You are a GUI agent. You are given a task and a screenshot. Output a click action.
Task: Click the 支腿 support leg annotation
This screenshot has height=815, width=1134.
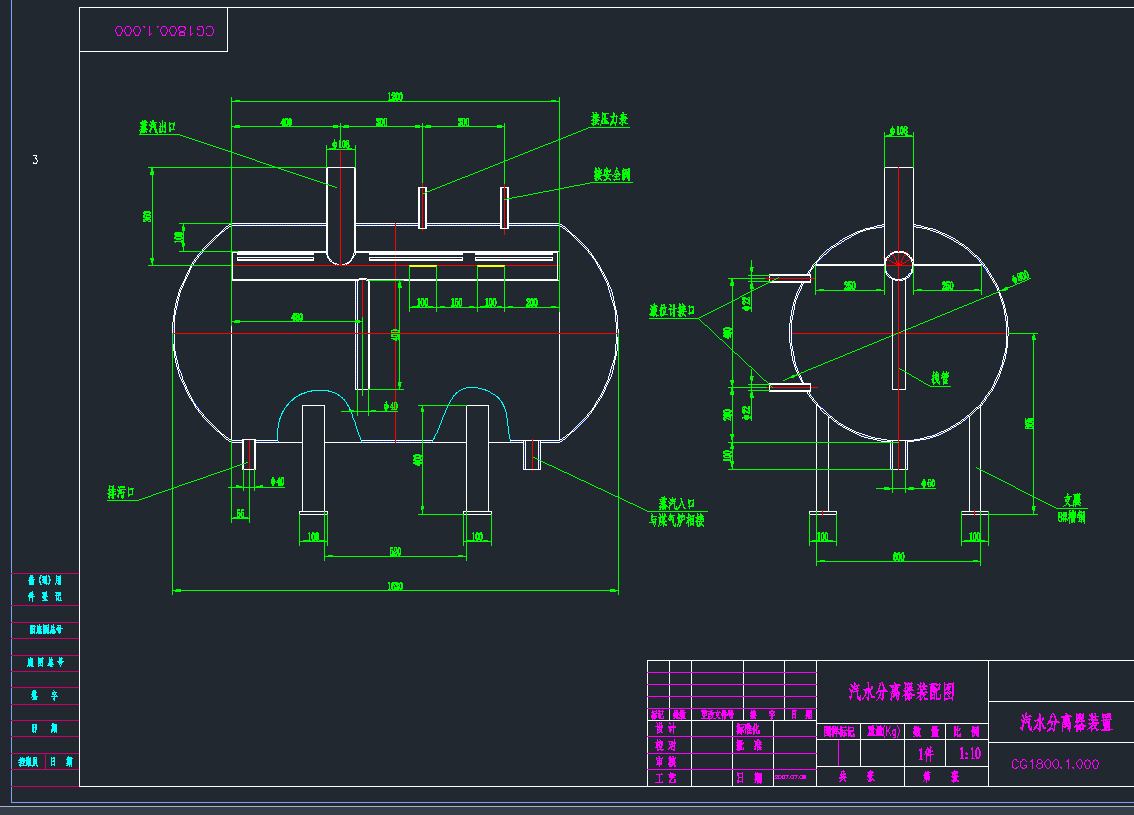(x=1071, y=500)
